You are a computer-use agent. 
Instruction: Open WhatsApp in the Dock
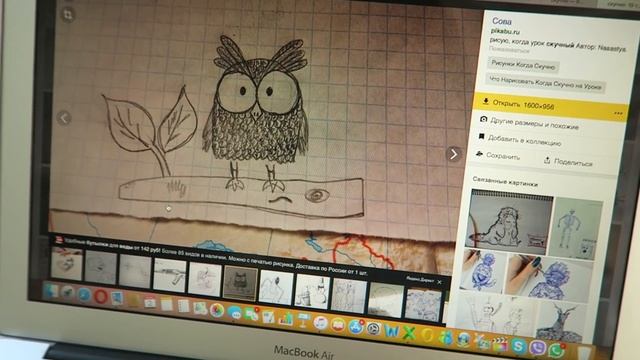click(557, 350)
